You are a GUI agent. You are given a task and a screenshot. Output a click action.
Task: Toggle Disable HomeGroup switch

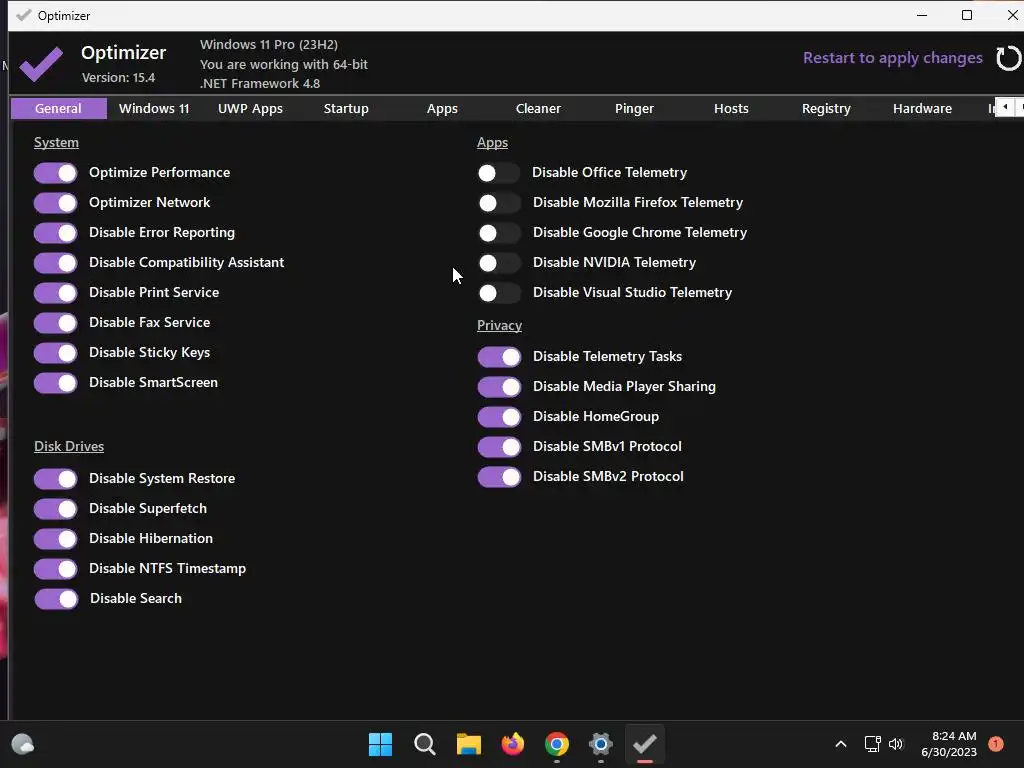click(x=499, y=417)
